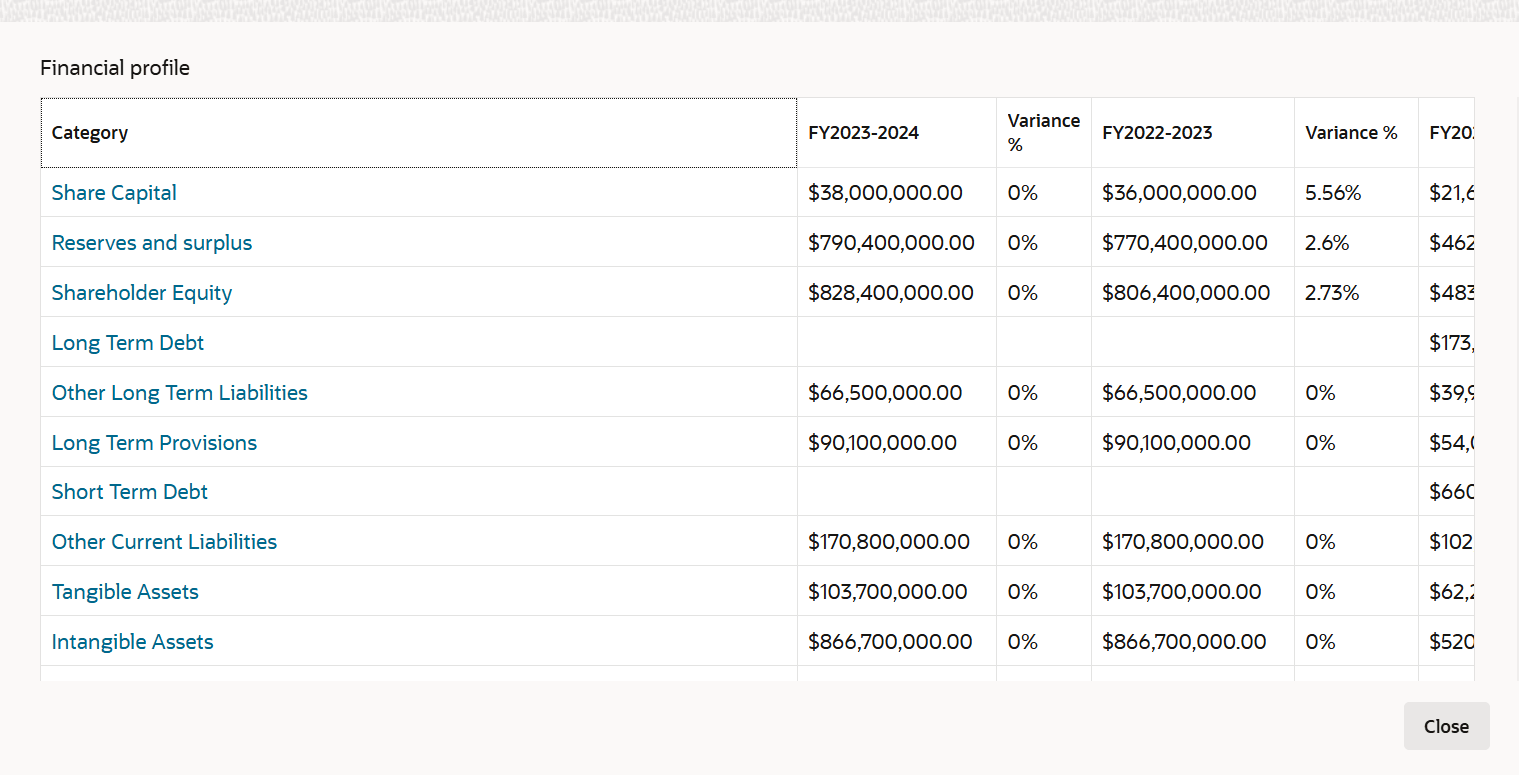
Task: Click FY2022-2023 $90,100,000.00 cell
Action: coord(1193,443)
